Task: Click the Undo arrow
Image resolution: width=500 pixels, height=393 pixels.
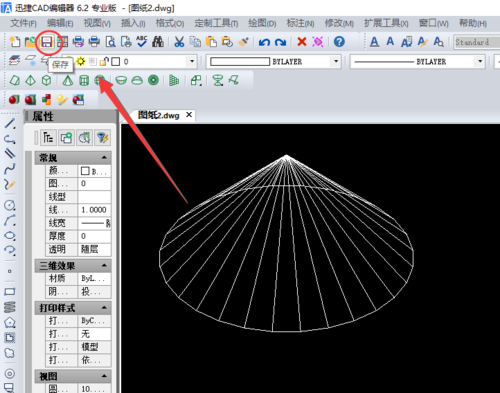Action: point(264,42)
